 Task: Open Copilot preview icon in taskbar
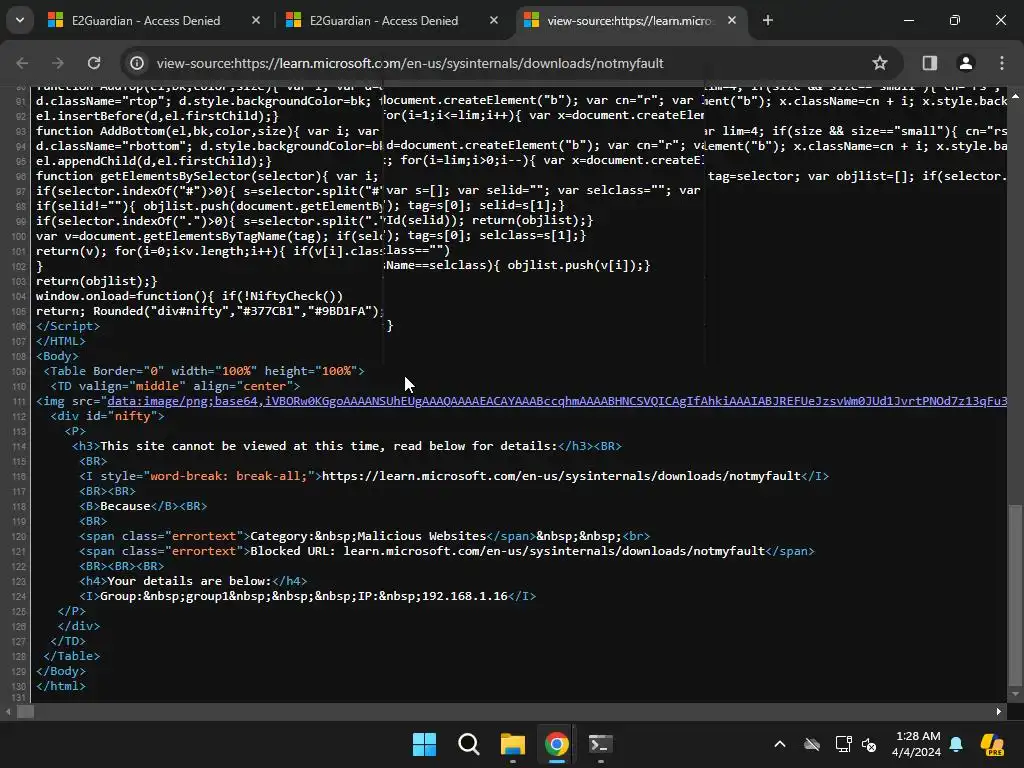point(993,744)
